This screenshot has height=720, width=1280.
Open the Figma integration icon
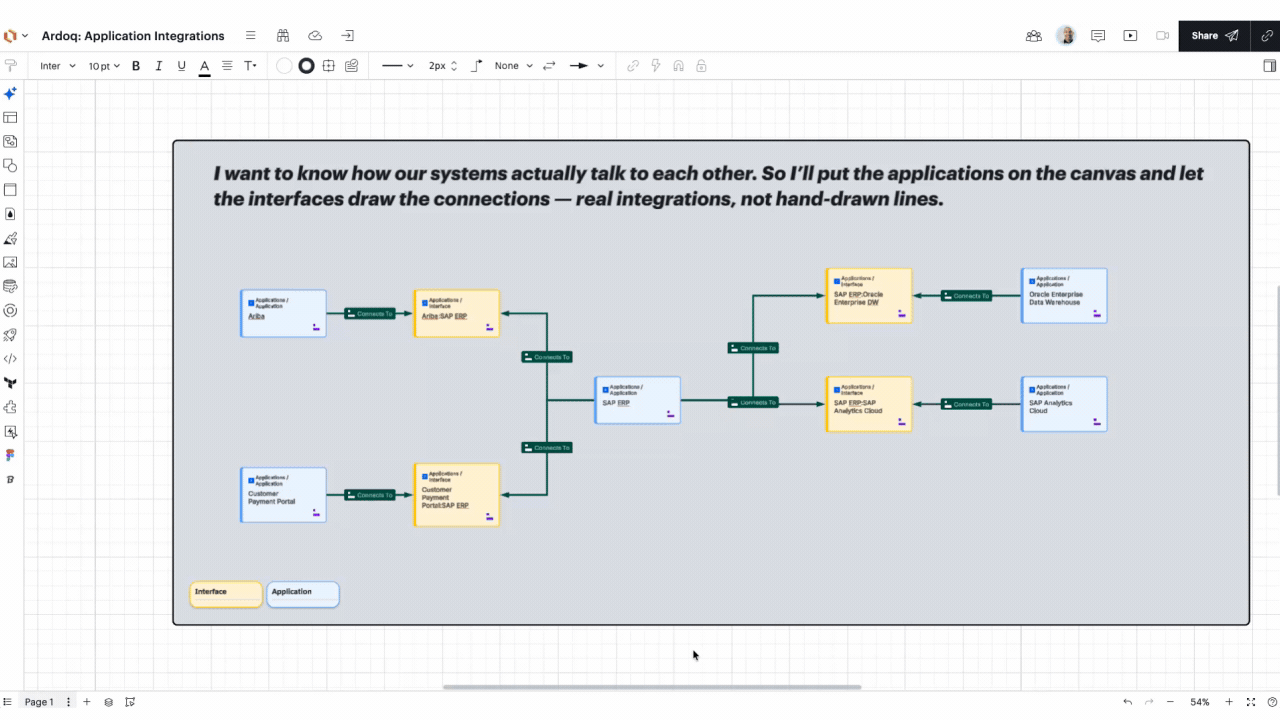point(10,455)
